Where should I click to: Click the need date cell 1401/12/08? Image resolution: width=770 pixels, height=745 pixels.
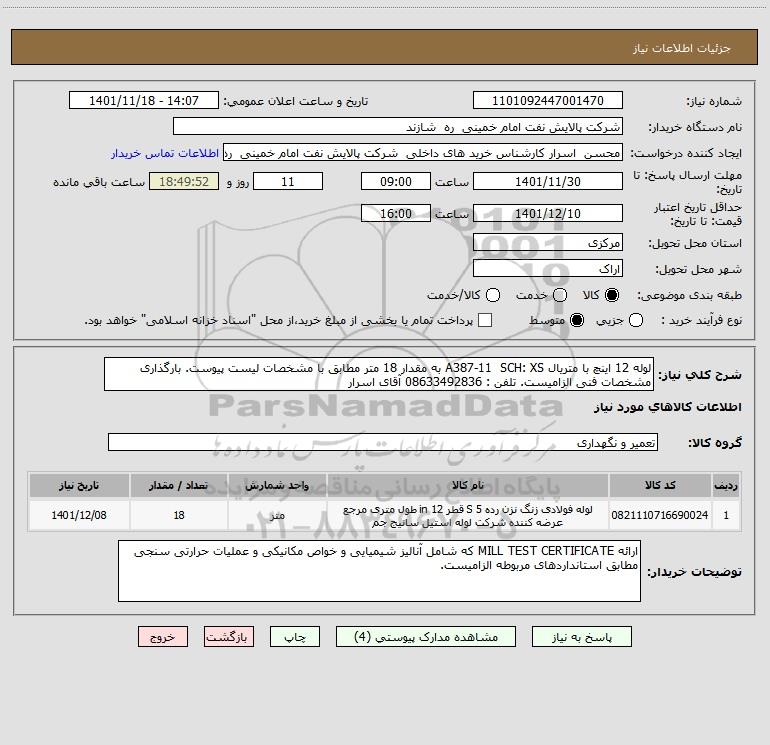coord(79,515)
